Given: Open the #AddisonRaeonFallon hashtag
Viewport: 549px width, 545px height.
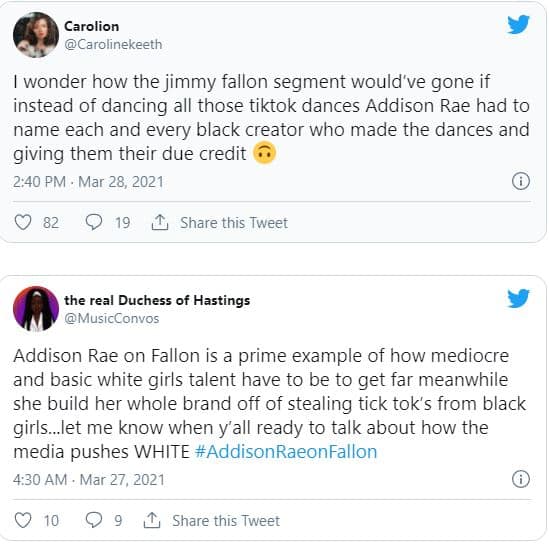Looking at the screenshot, I should pos(286,452).
